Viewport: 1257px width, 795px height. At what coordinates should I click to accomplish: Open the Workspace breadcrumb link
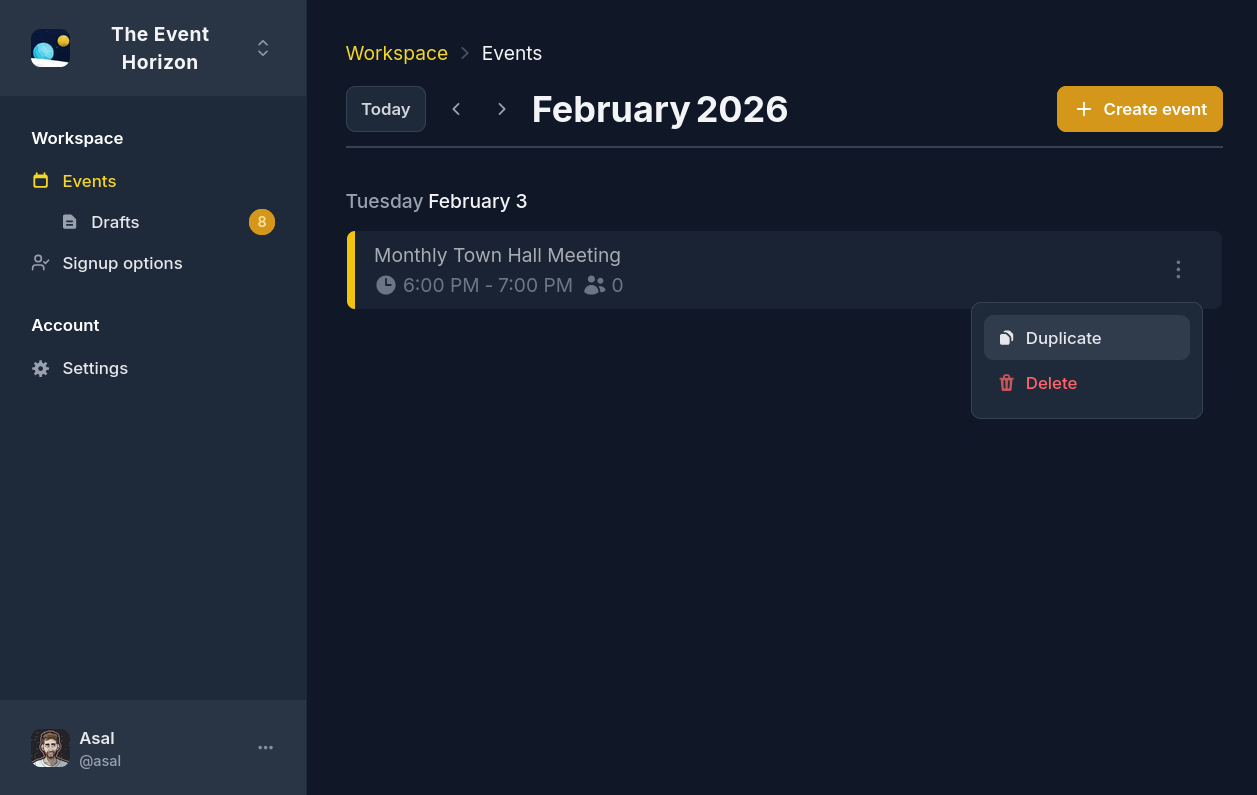[396, 53]
